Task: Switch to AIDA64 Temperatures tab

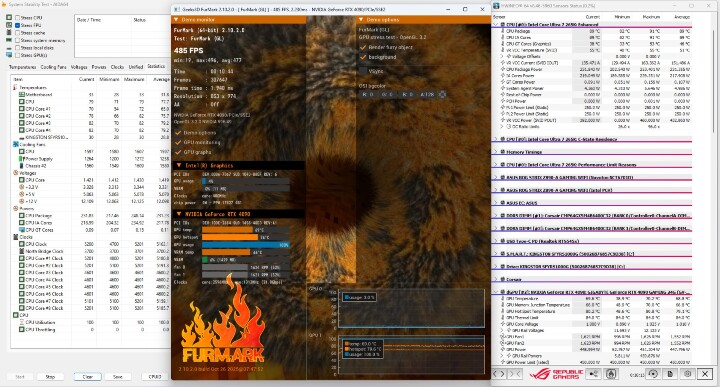Action: [x=22, y=67]
